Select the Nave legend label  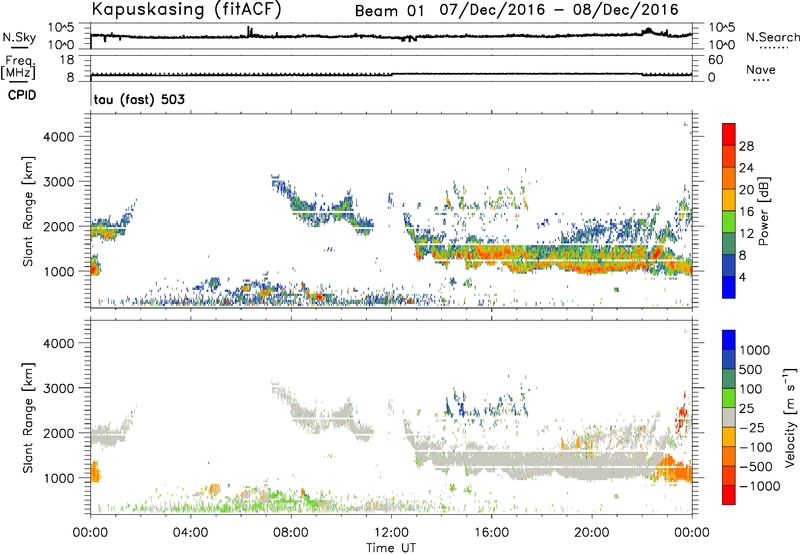pos(761,69)
